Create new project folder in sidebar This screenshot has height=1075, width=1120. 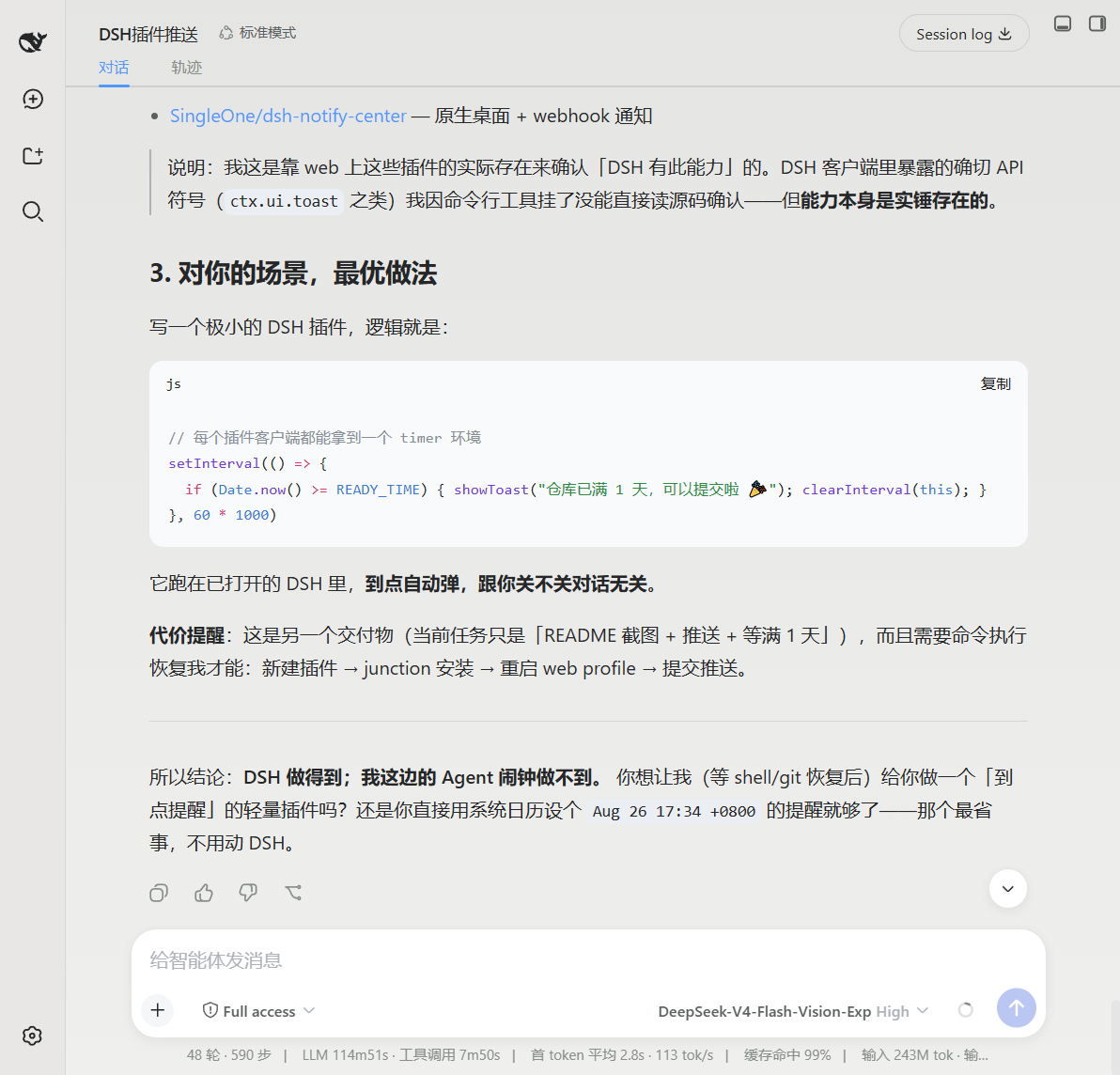[x=33, y=156]
